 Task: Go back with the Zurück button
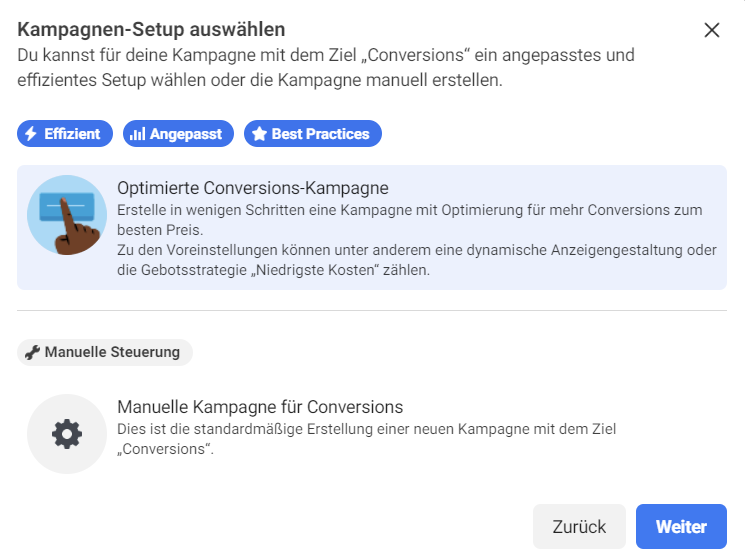(x=579, y=526)
